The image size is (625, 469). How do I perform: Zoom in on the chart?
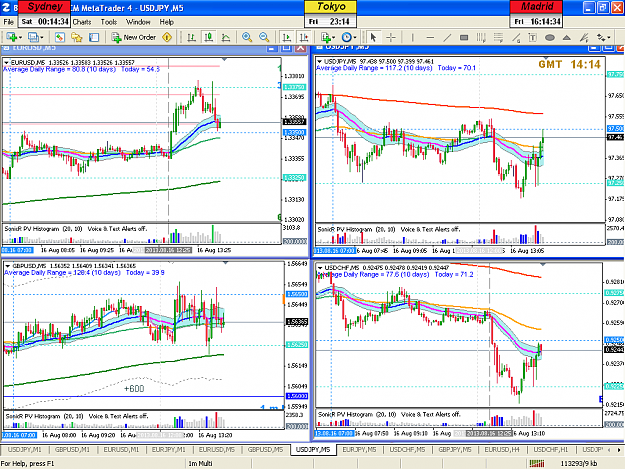247,37
